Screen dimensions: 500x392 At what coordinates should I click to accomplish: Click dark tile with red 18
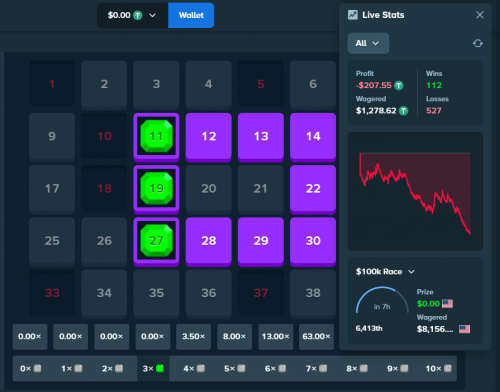point(104,188)
